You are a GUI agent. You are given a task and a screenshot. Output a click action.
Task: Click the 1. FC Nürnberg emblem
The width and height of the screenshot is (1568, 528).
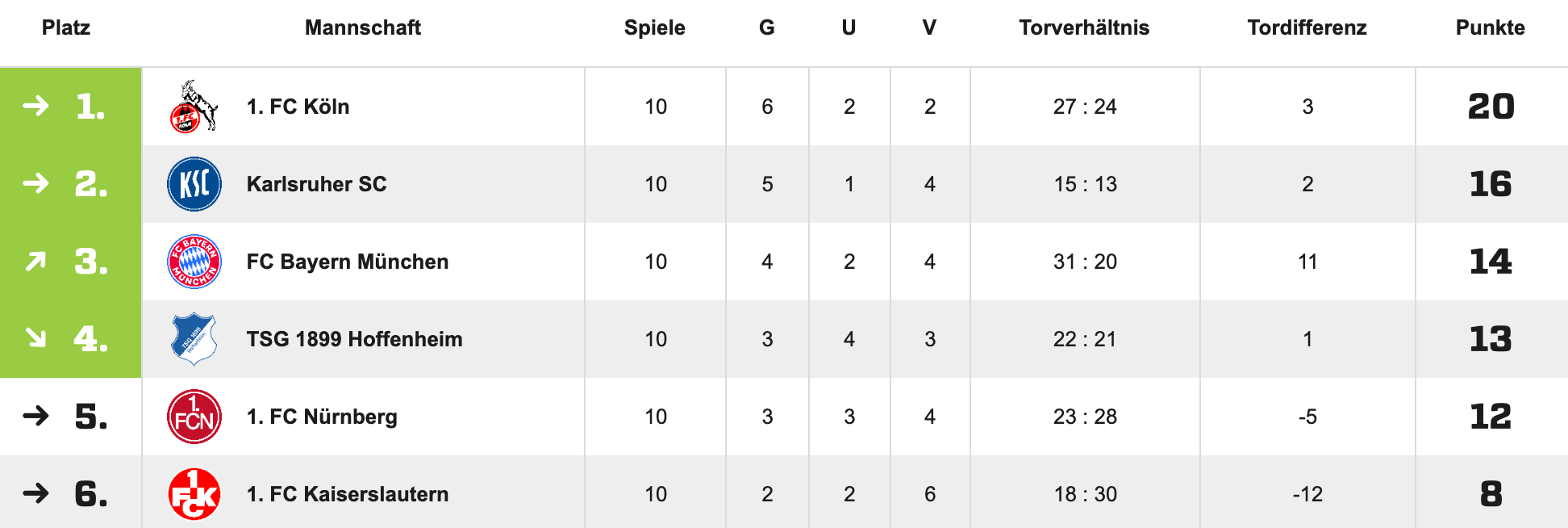click(x=194, y=417)
